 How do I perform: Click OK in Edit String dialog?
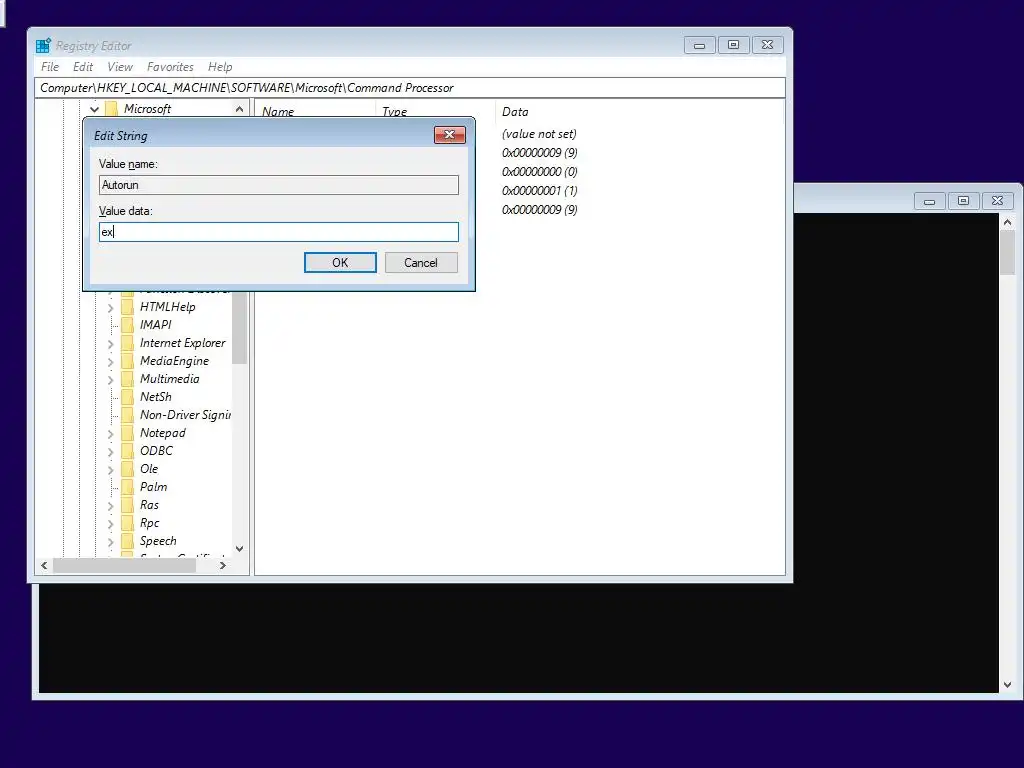[x=340, y=263]
